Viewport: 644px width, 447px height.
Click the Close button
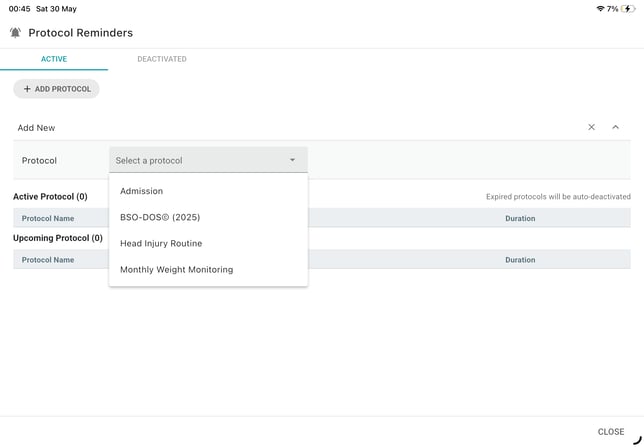point(611,432)
